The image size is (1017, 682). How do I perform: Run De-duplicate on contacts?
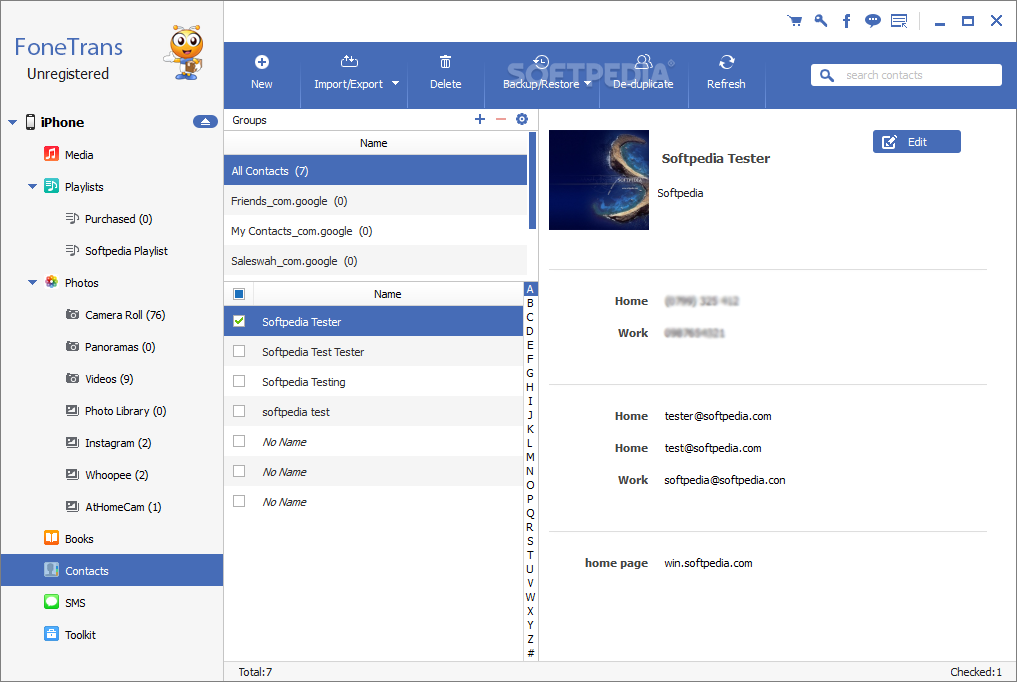click(x=643, y=73)
